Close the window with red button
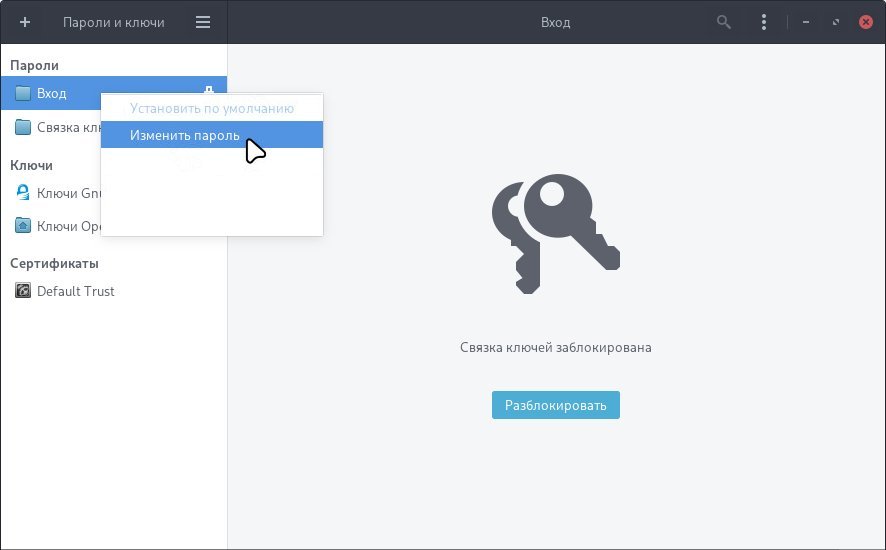 866,22
